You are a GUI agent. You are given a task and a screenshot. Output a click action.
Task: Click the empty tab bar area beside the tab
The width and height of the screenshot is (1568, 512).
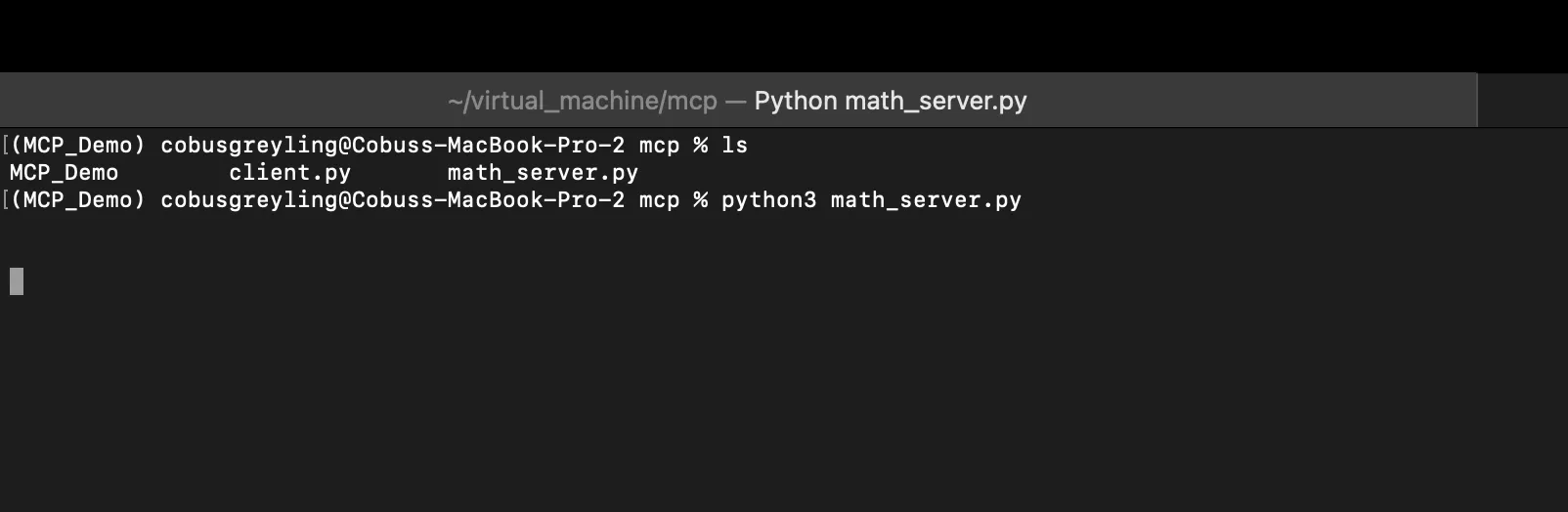(x=1523, y=101)
